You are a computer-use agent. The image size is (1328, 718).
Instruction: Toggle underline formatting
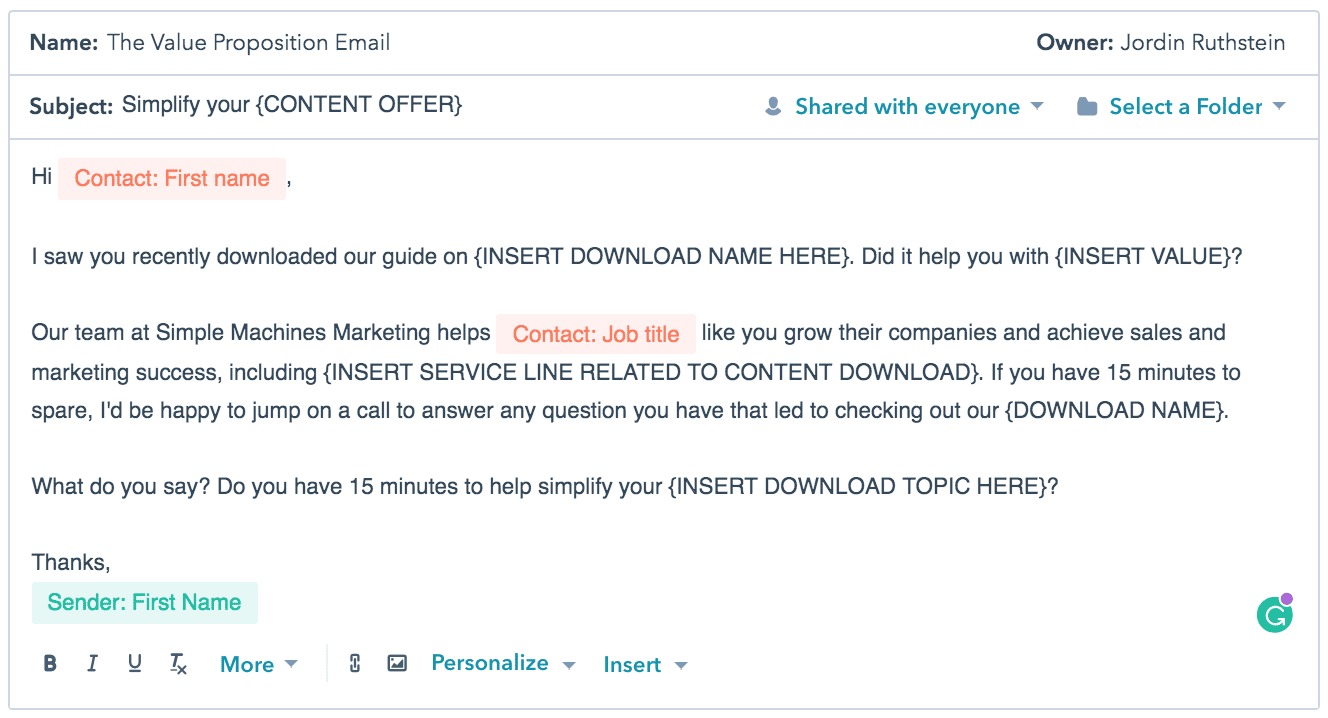134,663
